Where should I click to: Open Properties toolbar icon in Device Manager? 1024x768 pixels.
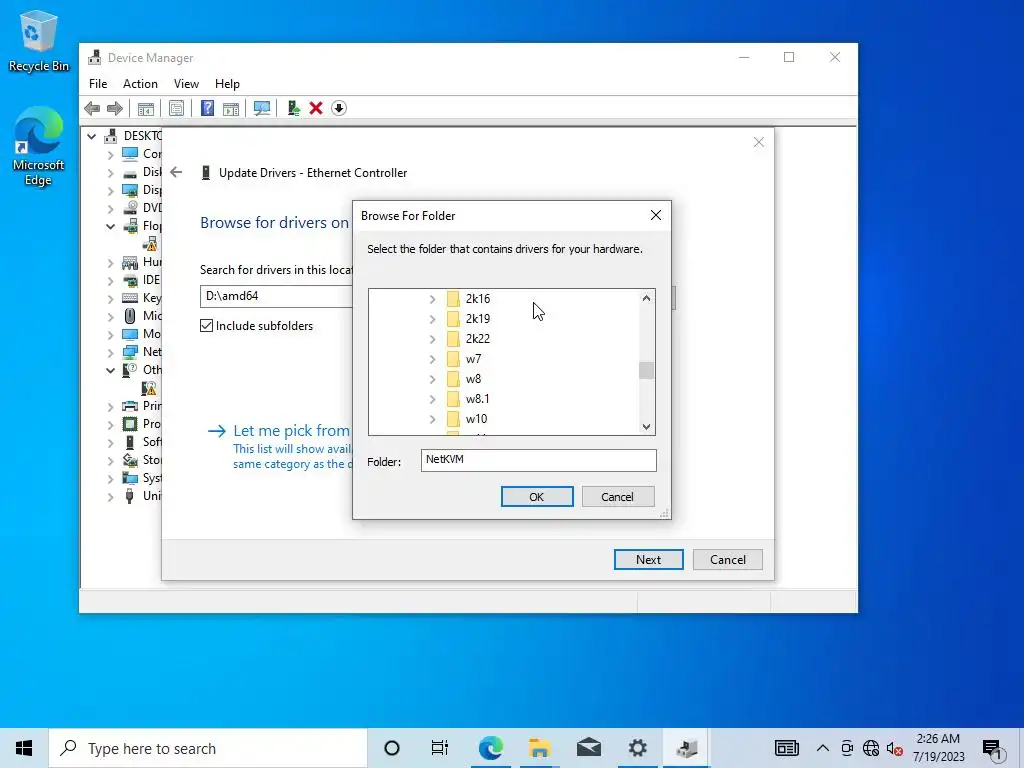coord(176,108)
